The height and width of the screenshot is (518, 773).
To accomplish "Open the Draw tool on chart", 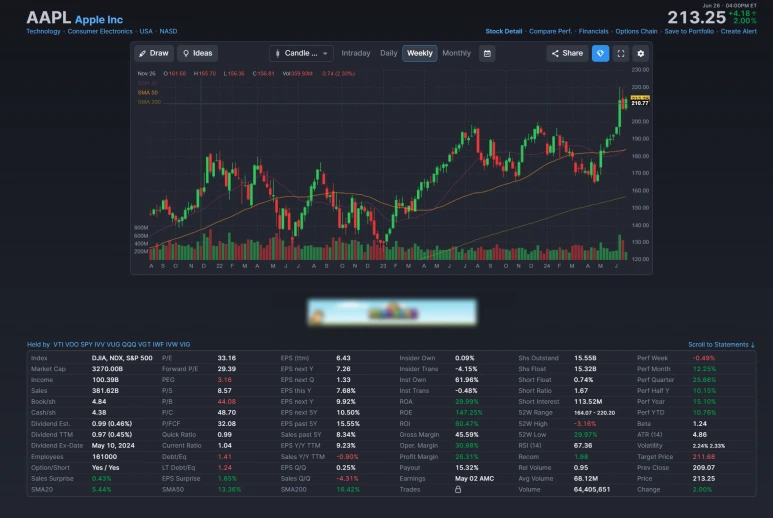I will [x=154, y=53].
